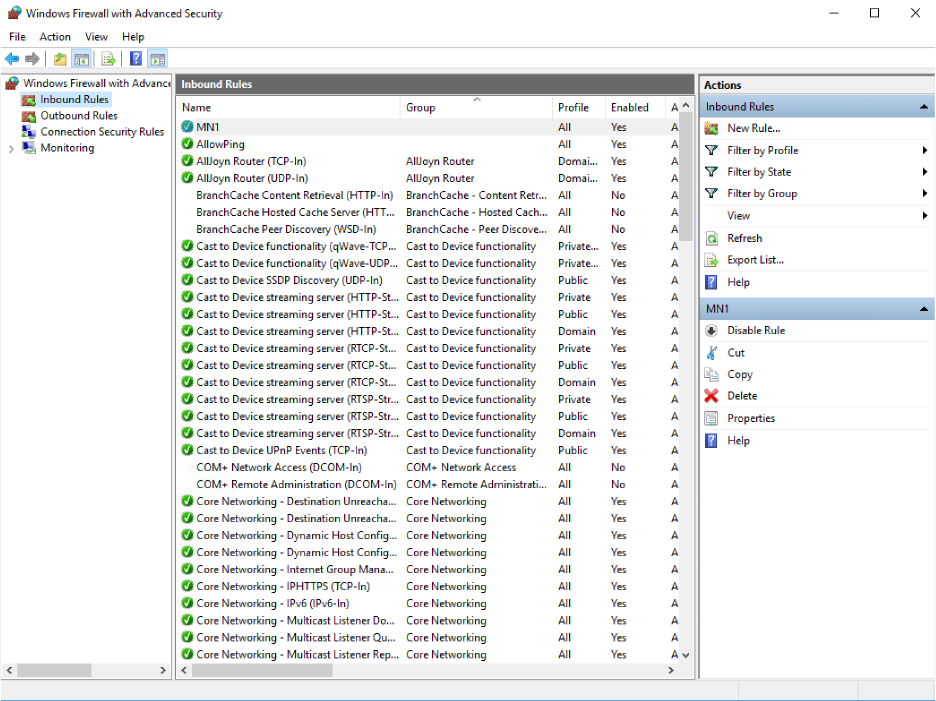Click the rules list vertical scrollbar thumb

click(x=686, y=178)
